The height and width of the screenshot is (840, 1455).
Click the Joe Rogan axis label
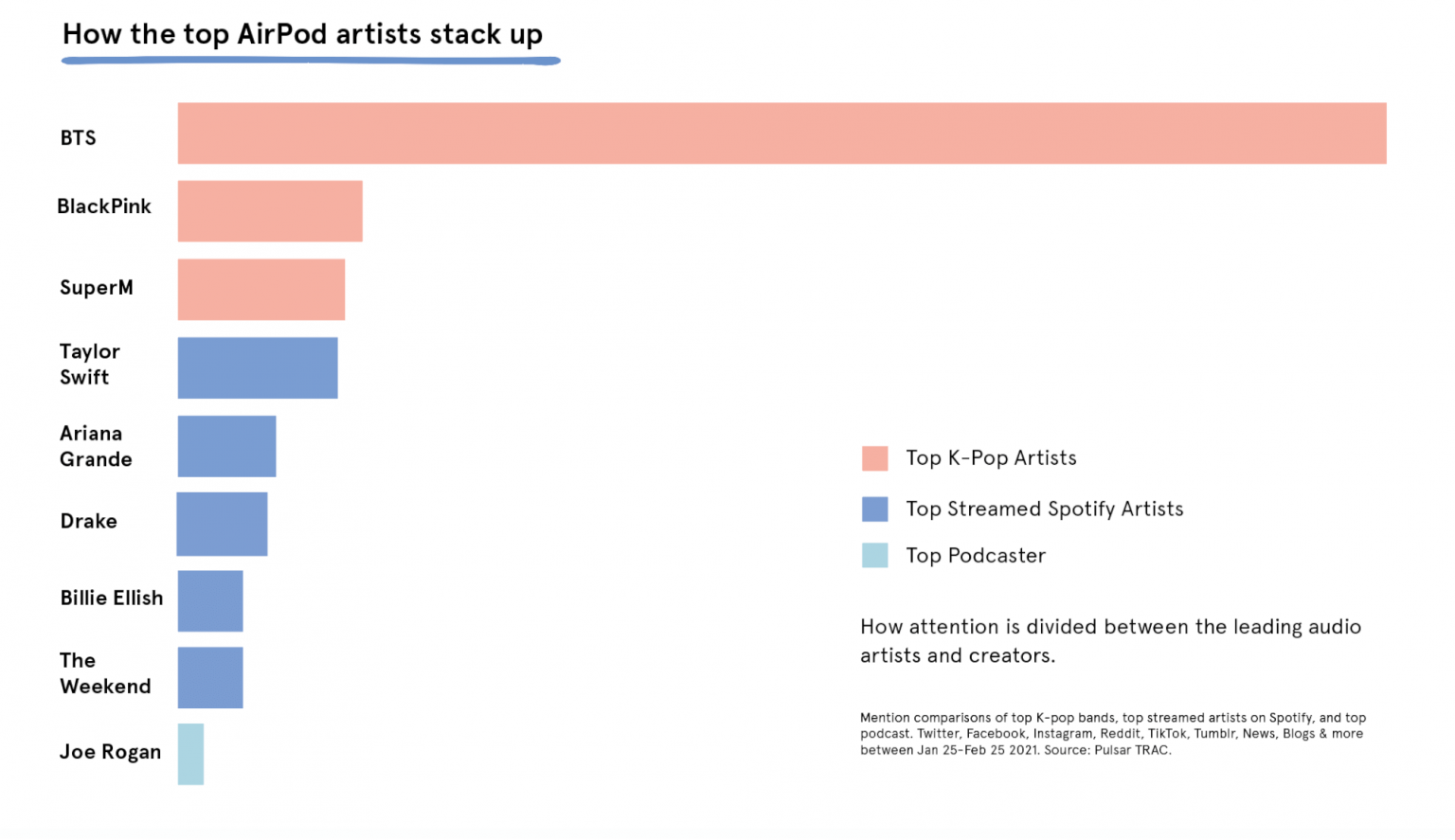click(110, 752)
